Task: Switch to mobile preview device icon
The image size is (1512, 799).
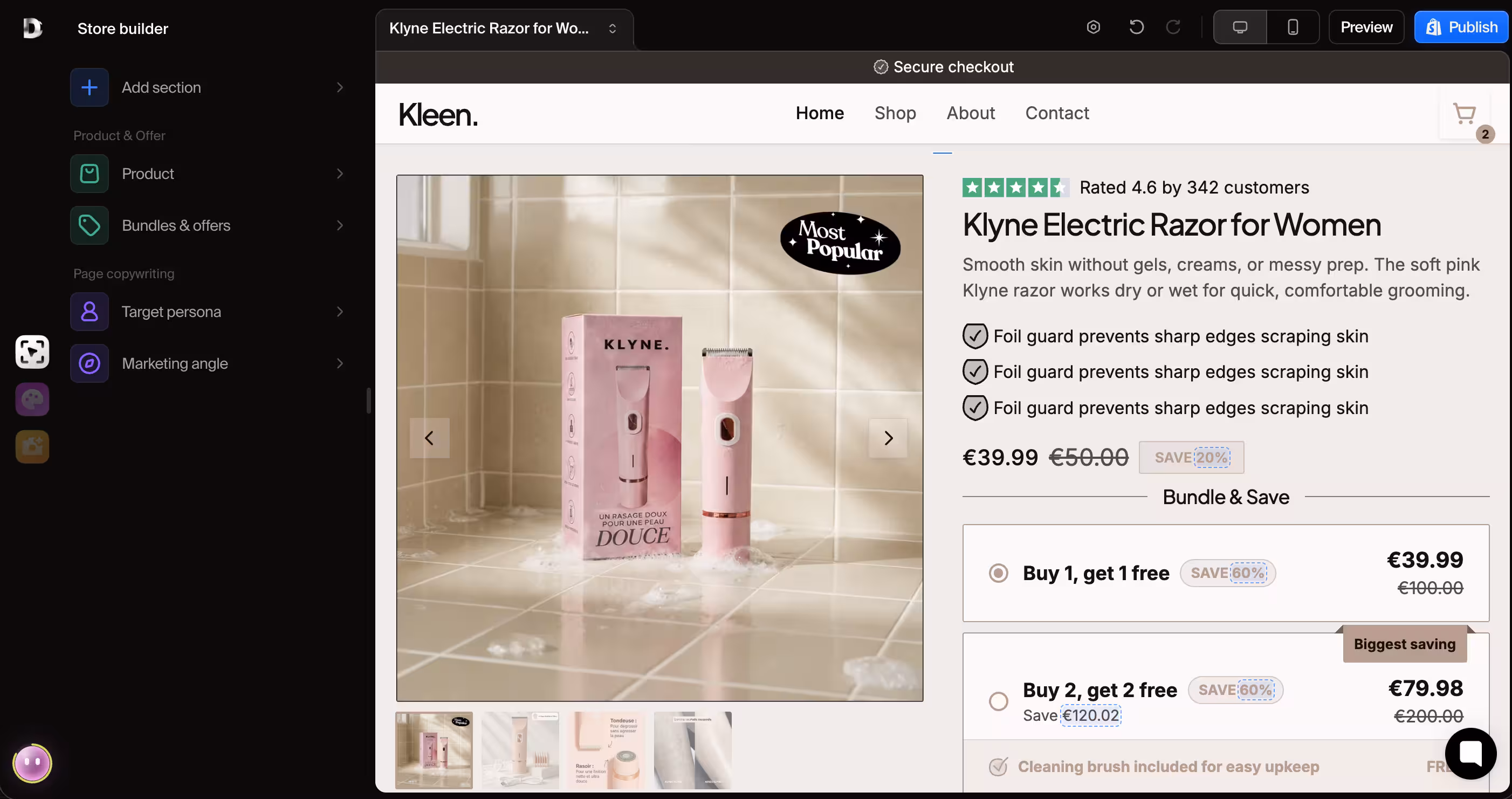Action: (1293, 27)
